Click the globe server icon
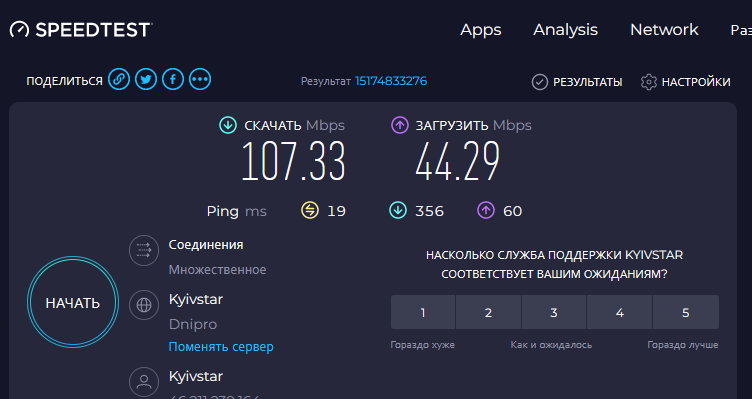Screen dimensions: 752x399 pyautogui.click(x=144, y=305)
